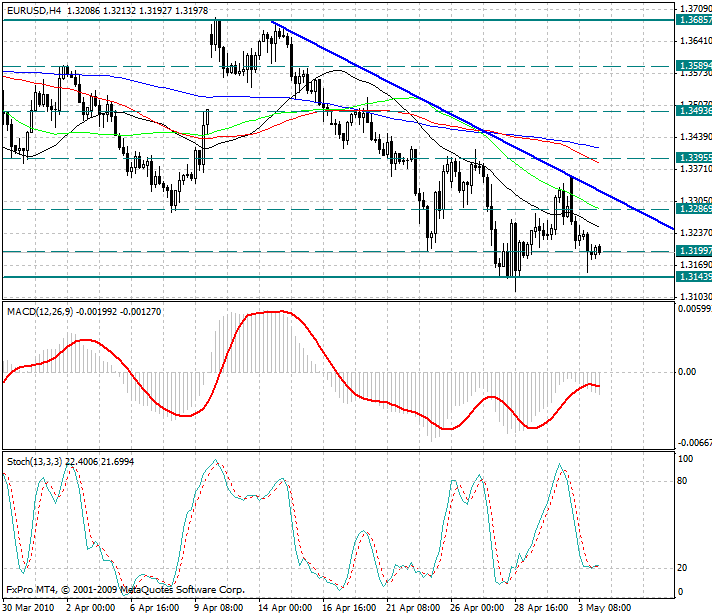Click the MACD 0.00 zero-line scale value

(687, 372)
